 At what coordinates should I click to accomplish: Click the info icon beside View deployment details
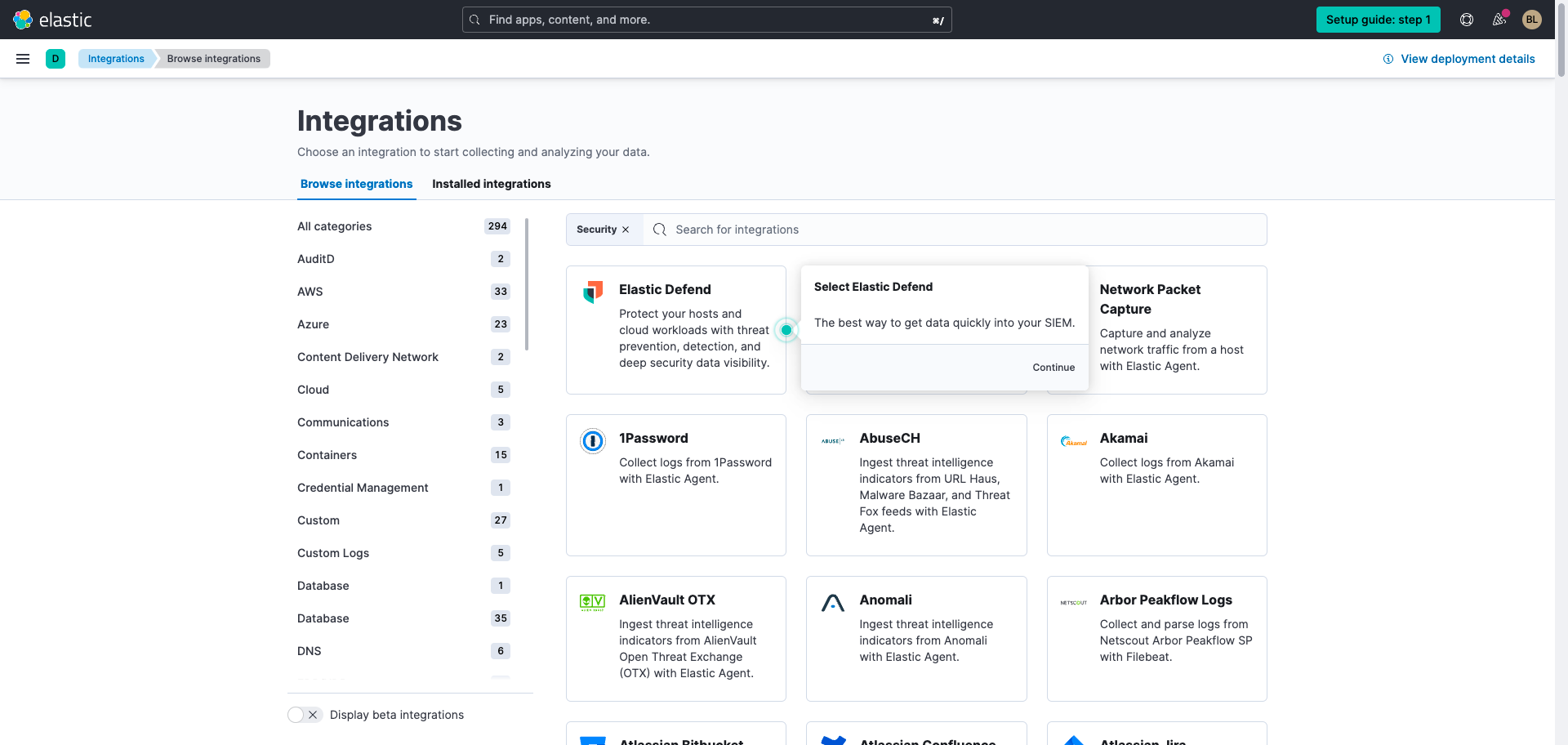1388,59
